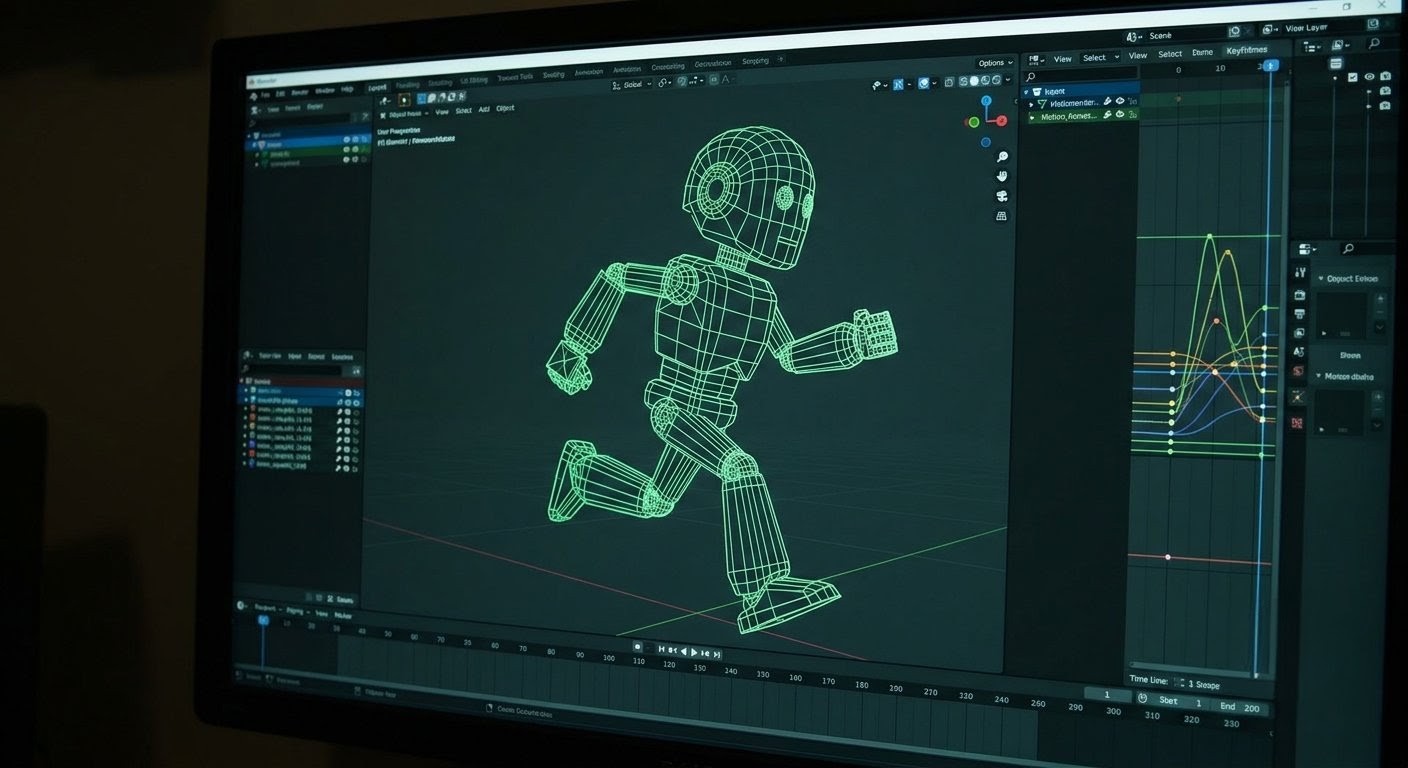This screenshot has height=768, width=1408.
Task: Select solid viewport shading sphere icon
Action: [x=974, y=81]
